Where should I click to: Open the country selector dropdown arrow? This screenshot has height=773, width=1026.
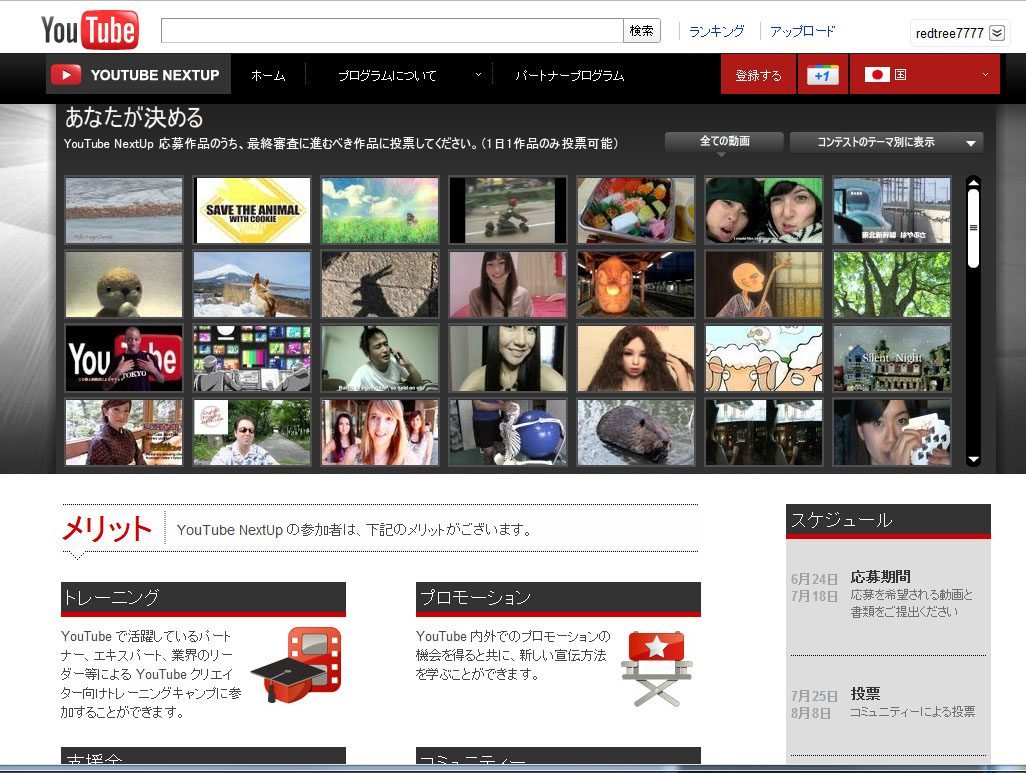pyautogui.click(x=985, y=75)
